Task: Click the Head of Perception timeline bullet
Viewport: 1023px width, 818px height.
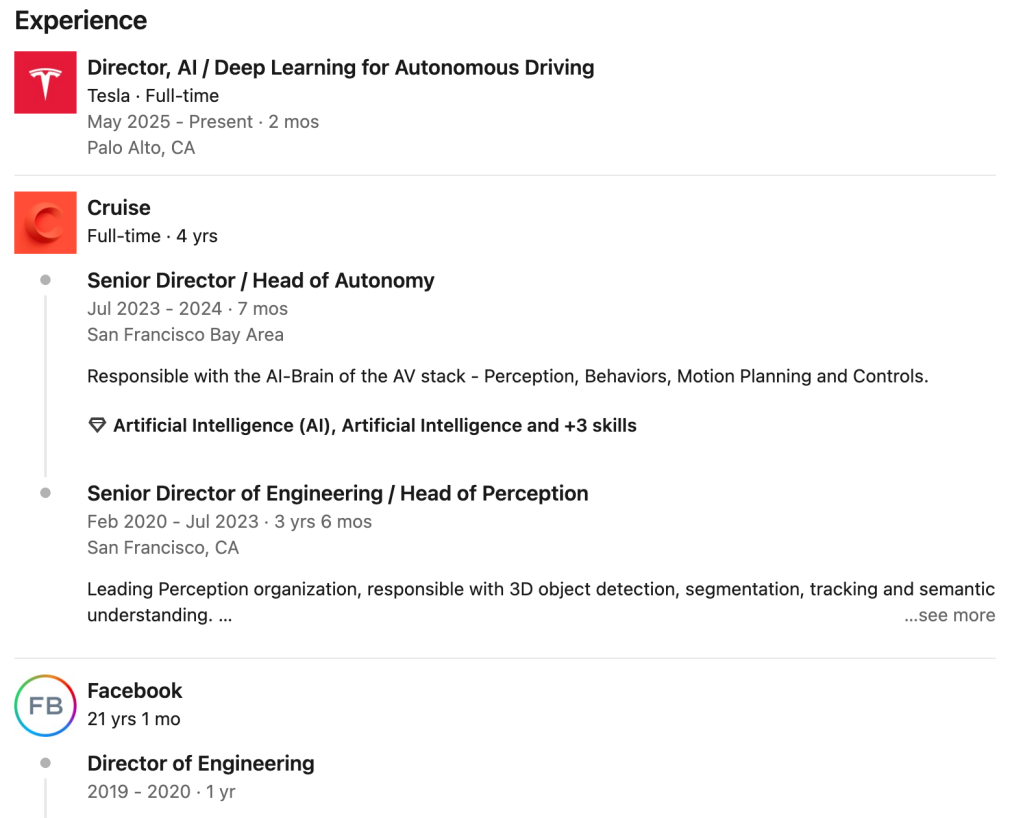Action: pyautogui.click(x=45, y=493)
